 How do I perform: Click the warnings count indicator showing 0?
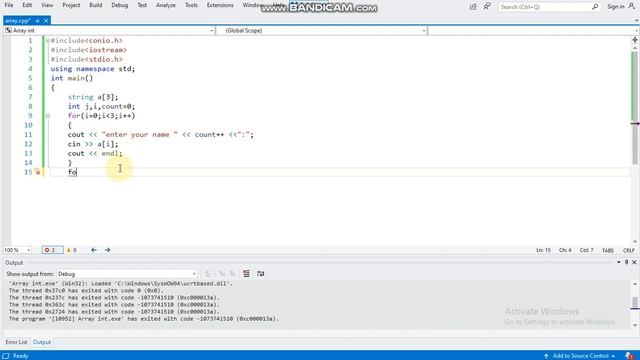71,250
